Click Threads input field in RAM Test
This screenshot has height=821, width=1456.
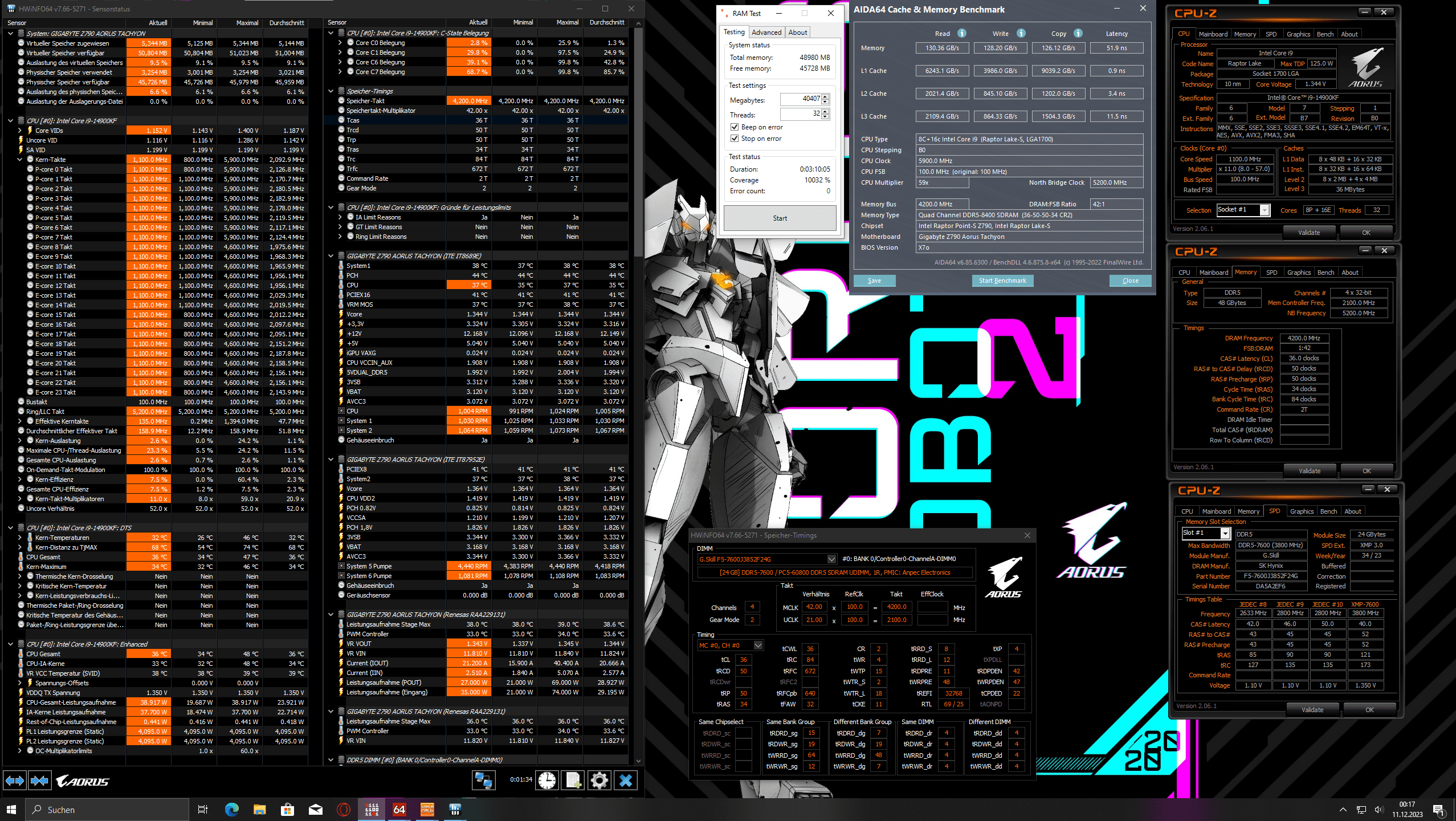pyautogui.click(x=801, y=115)
